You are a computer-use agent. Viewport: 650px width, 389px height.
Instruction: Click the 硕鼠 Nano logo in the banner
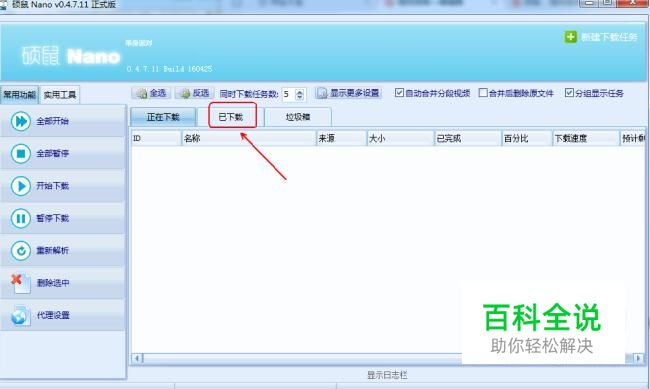click(x=71, y=56)
